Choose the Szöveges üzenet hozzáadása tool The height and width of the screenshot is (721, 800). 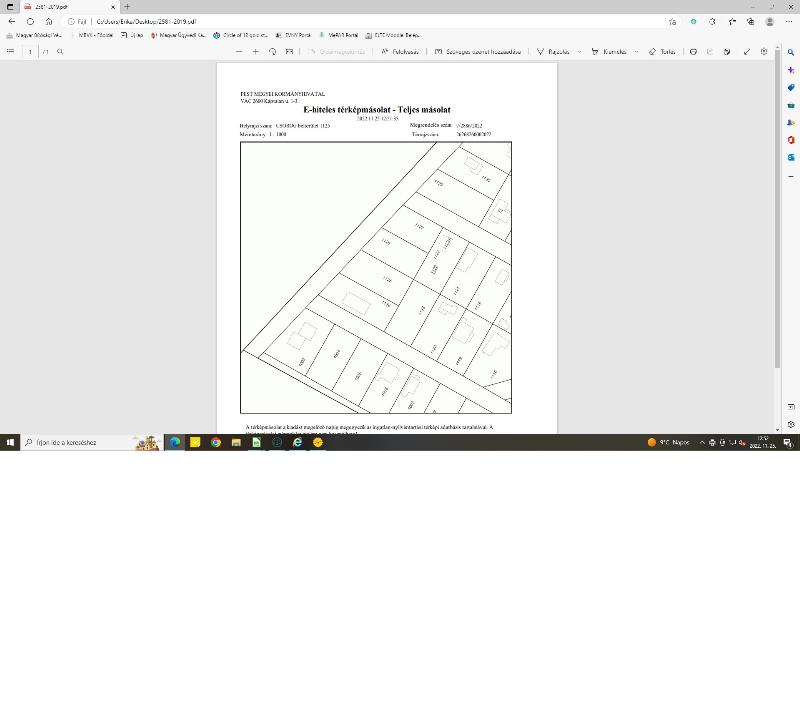(x=478, y=52)
